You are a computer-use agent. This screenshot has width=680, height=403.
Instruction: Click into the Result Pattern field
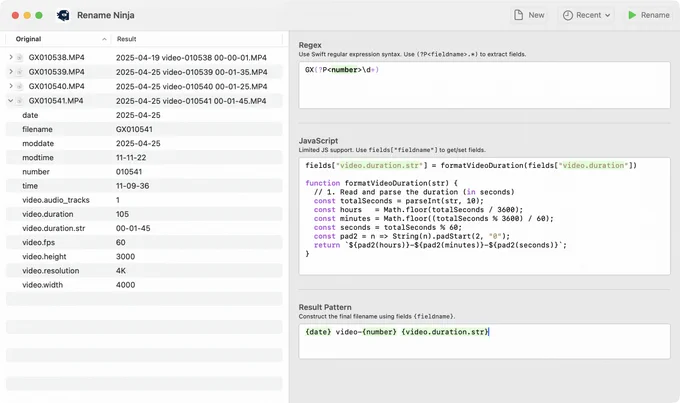coord(484,341)
